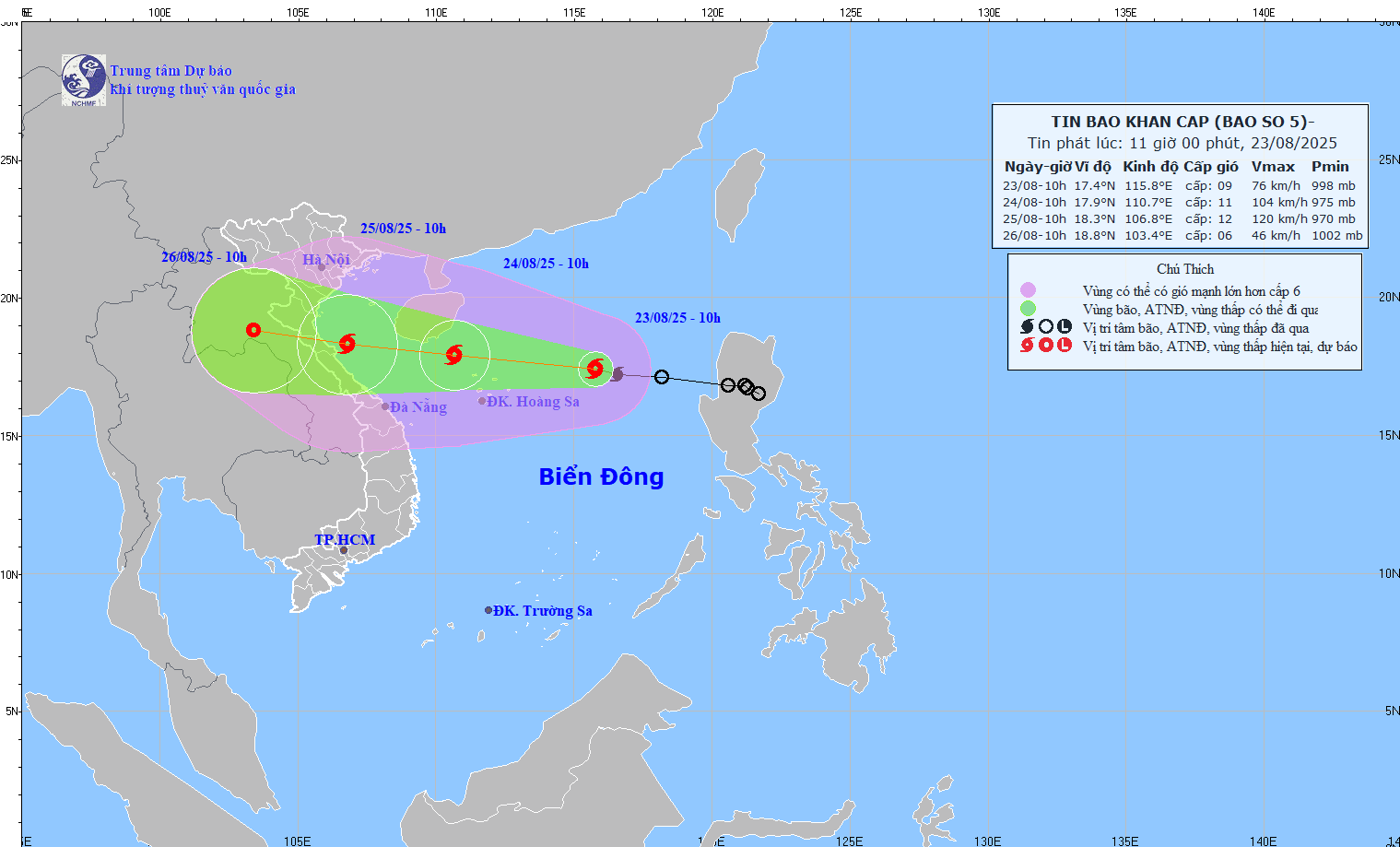
Task: Click the red storm forecast icon for 24/08
Action: tap(453, 355)
